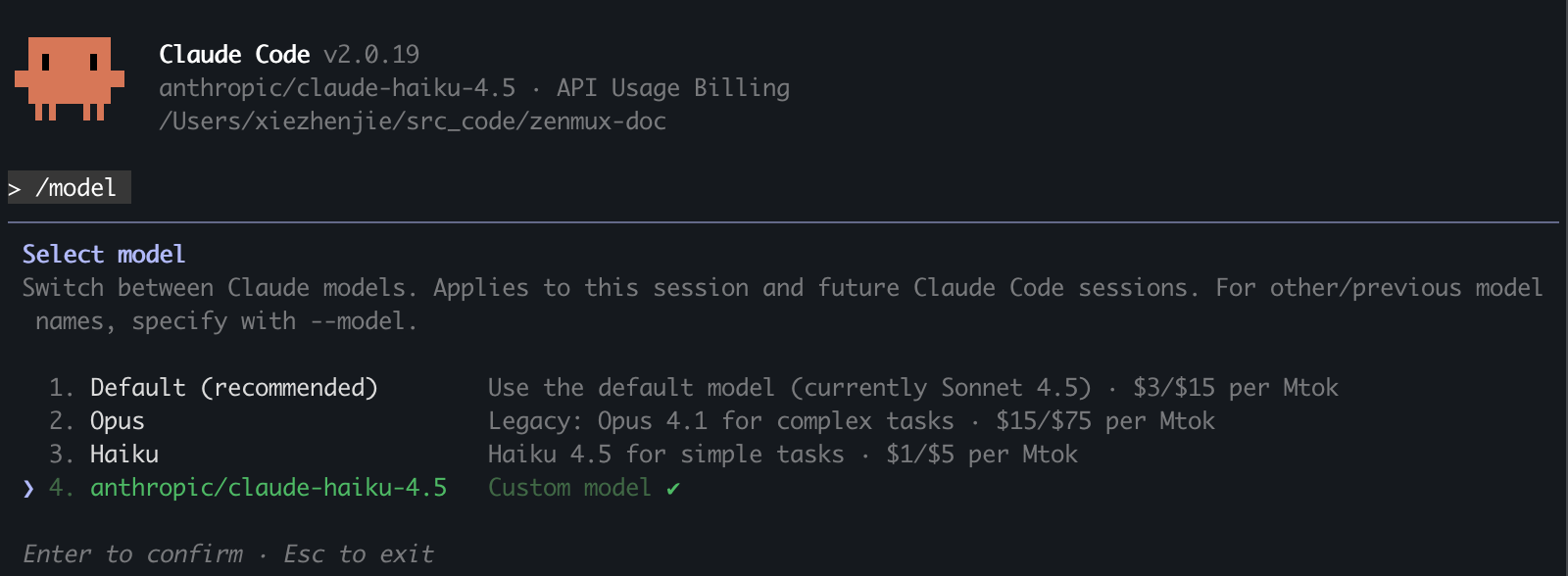Click the Custom model label text

coord(569,488)
